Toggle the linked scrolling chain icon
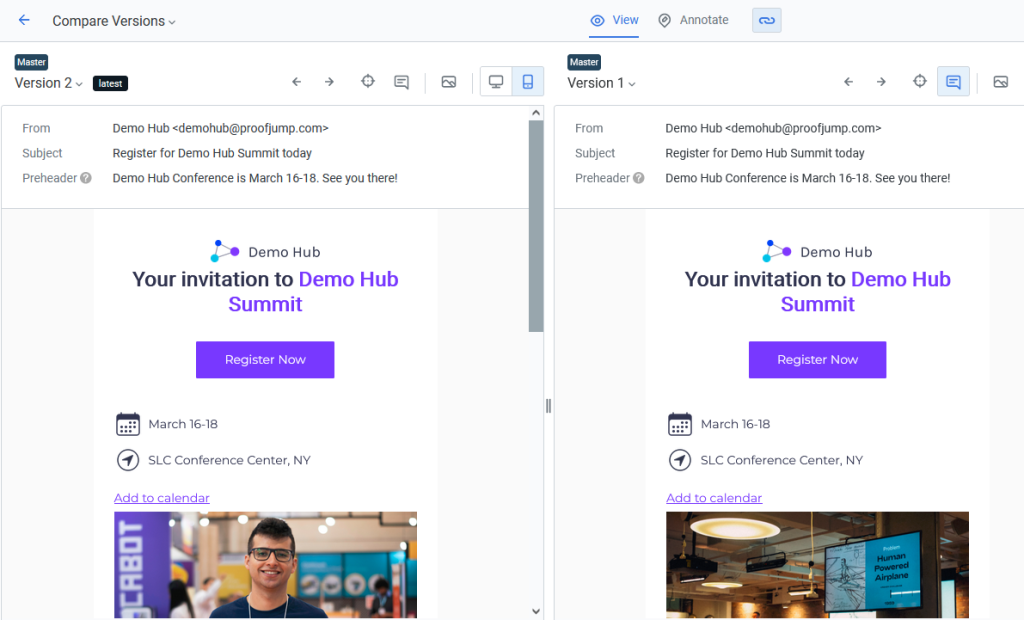 767,20
